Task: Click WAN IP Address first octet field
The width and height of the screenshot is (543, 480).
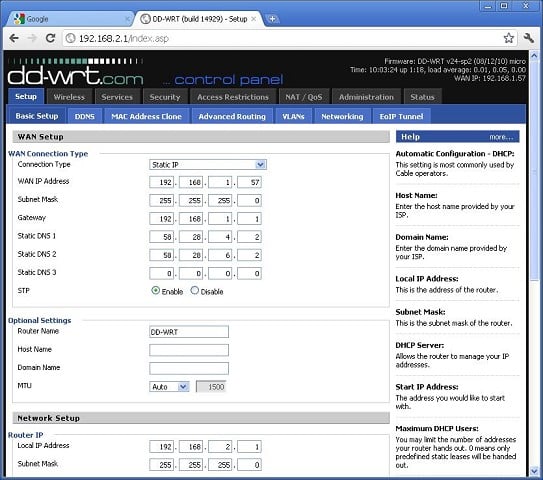Action: click(161, 182)
